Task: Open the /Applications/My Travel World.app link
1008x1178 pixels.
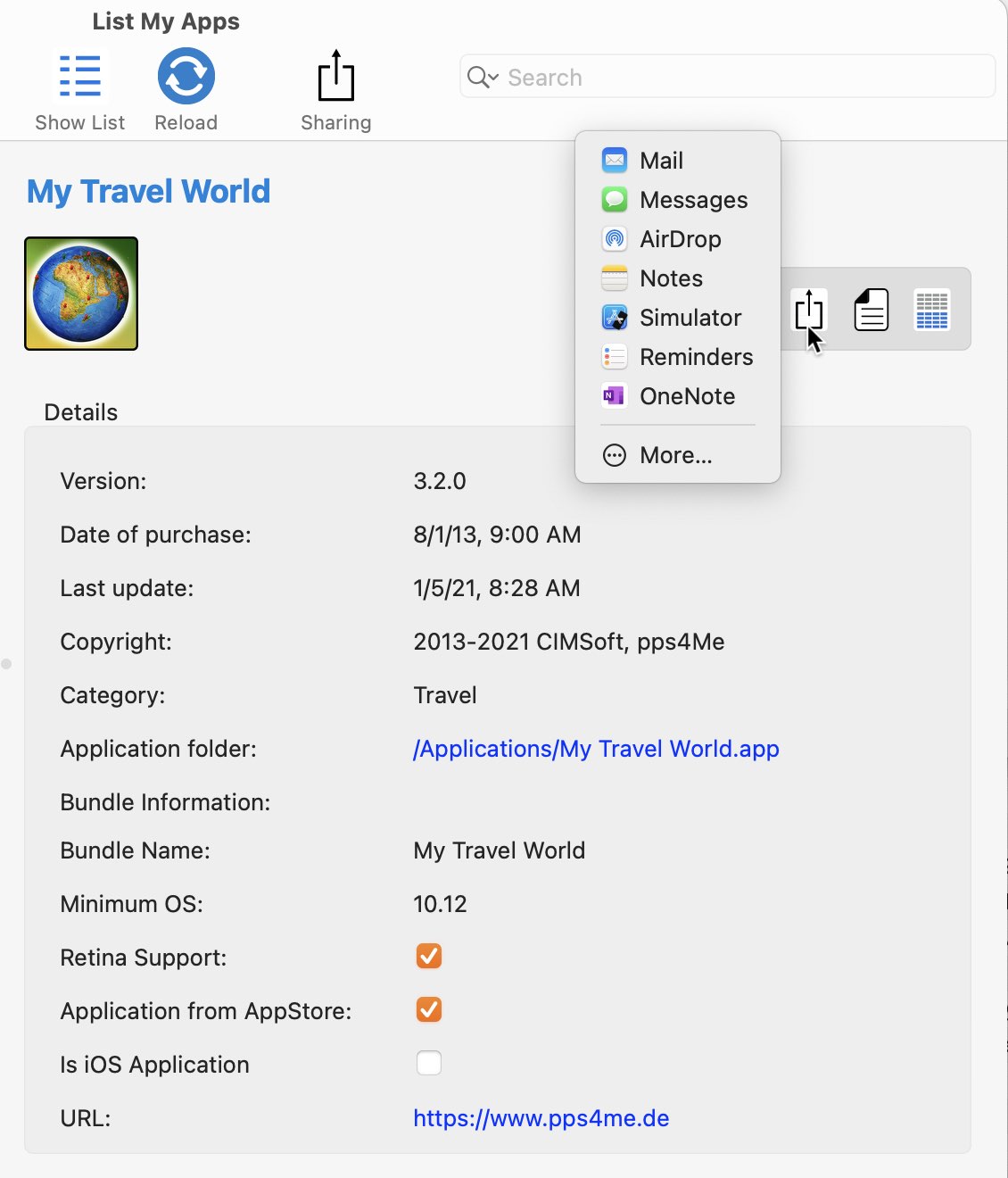Action: tap(596, 749)
